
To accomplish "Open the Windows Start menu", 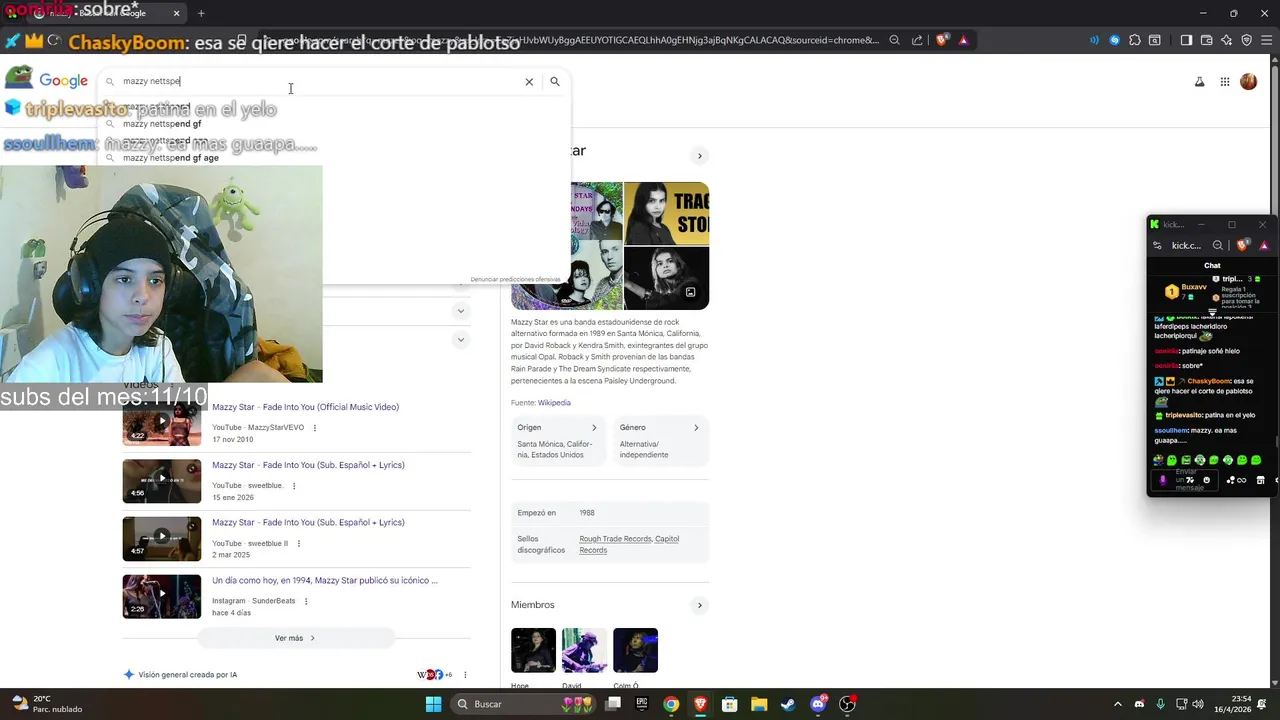I will click(x=433, y=704).
